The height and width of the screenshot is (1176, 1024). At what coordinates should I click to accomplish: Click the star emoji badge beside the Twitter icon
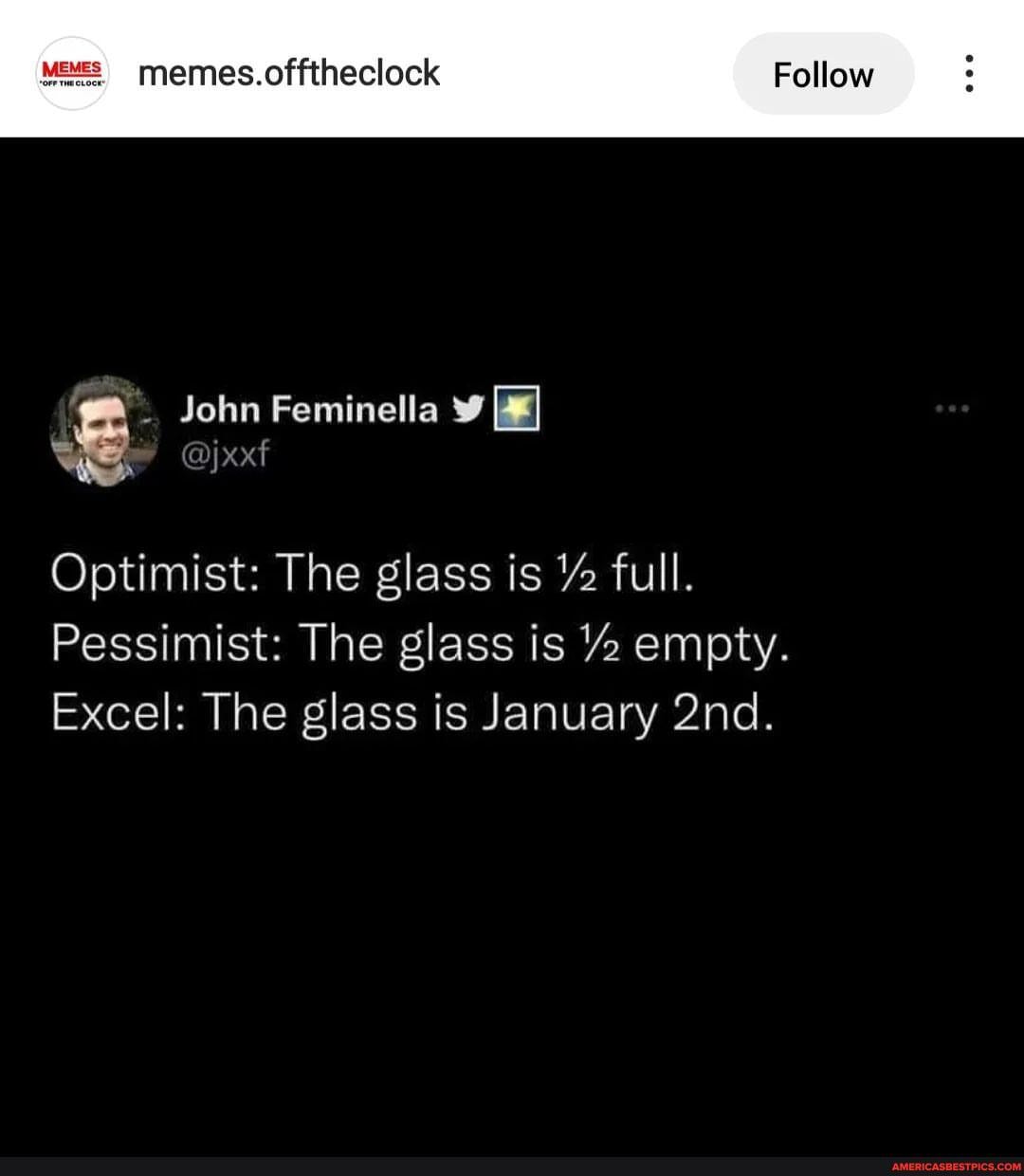[518, 407]
